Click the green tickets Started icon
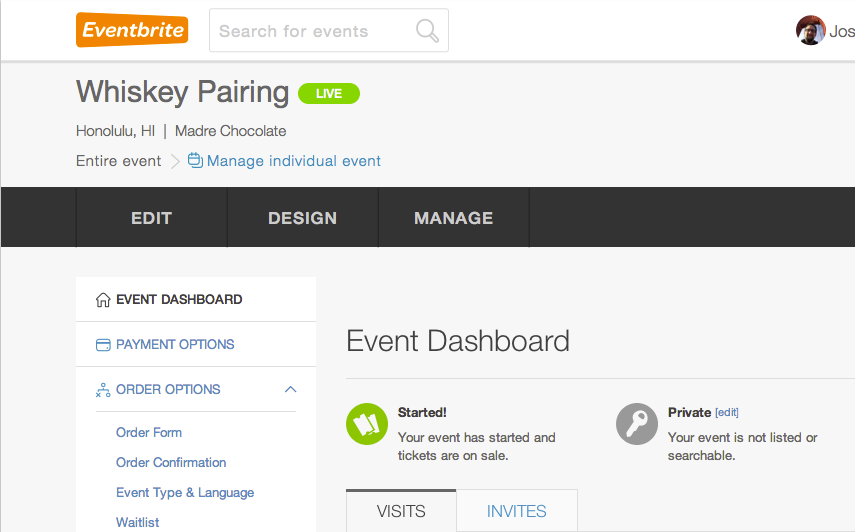Viewport: 855px width, 532px height. 367,424
